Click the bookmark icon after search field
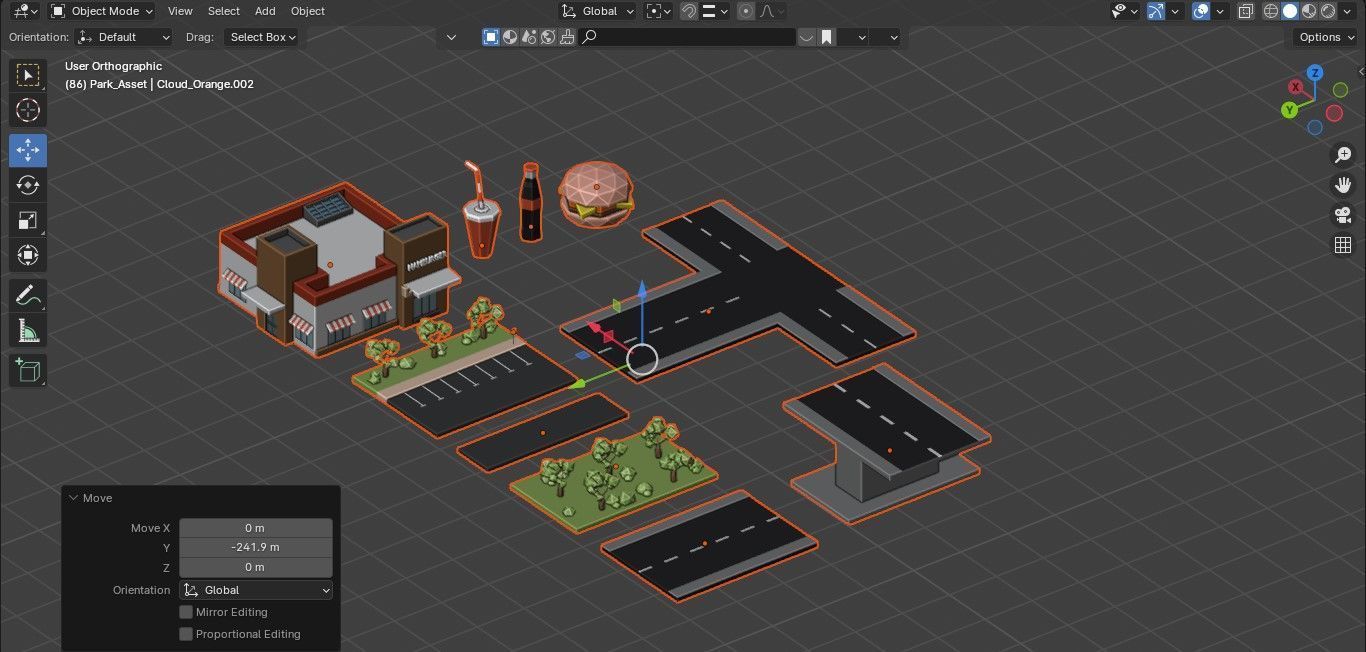This screenshot has width=1366, height=652. point(827,37)
